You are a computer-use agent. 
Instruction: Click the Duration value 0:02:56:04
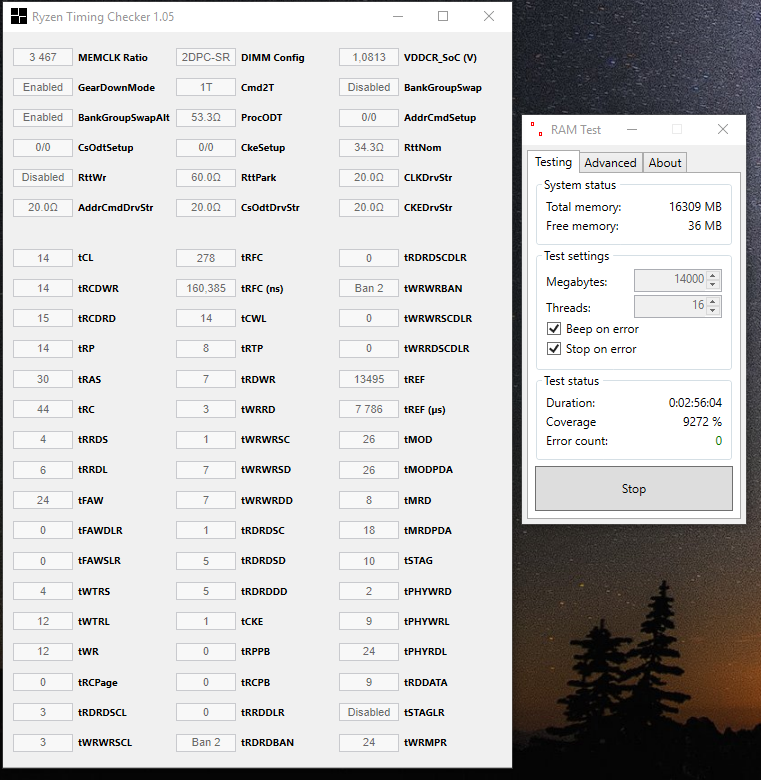(695, 402)
